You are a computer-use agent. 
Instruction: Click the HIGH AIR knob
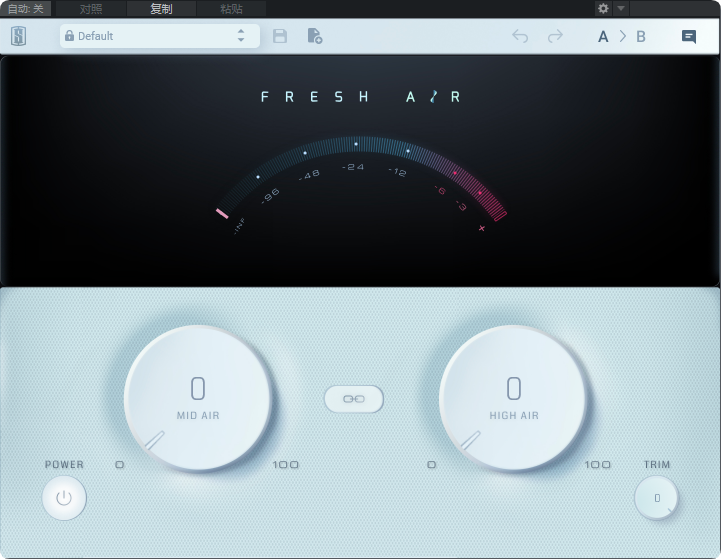click(x=513, y=399)
